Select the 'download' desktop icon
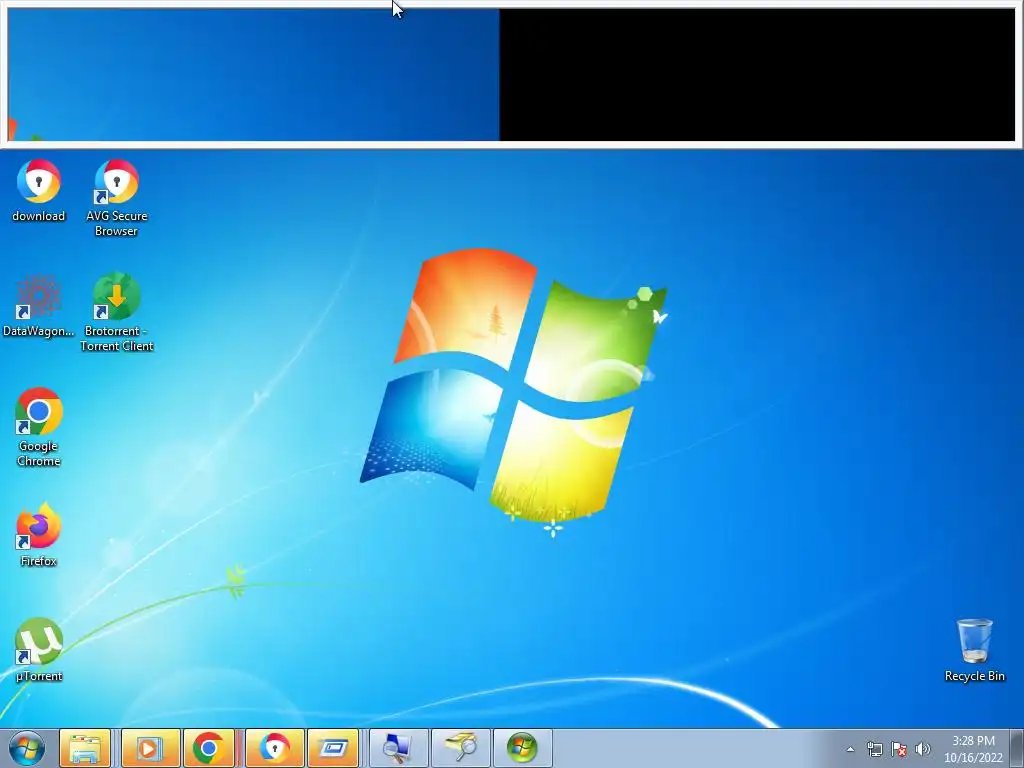Screen dimensions: 1024x768 [39, 191]
